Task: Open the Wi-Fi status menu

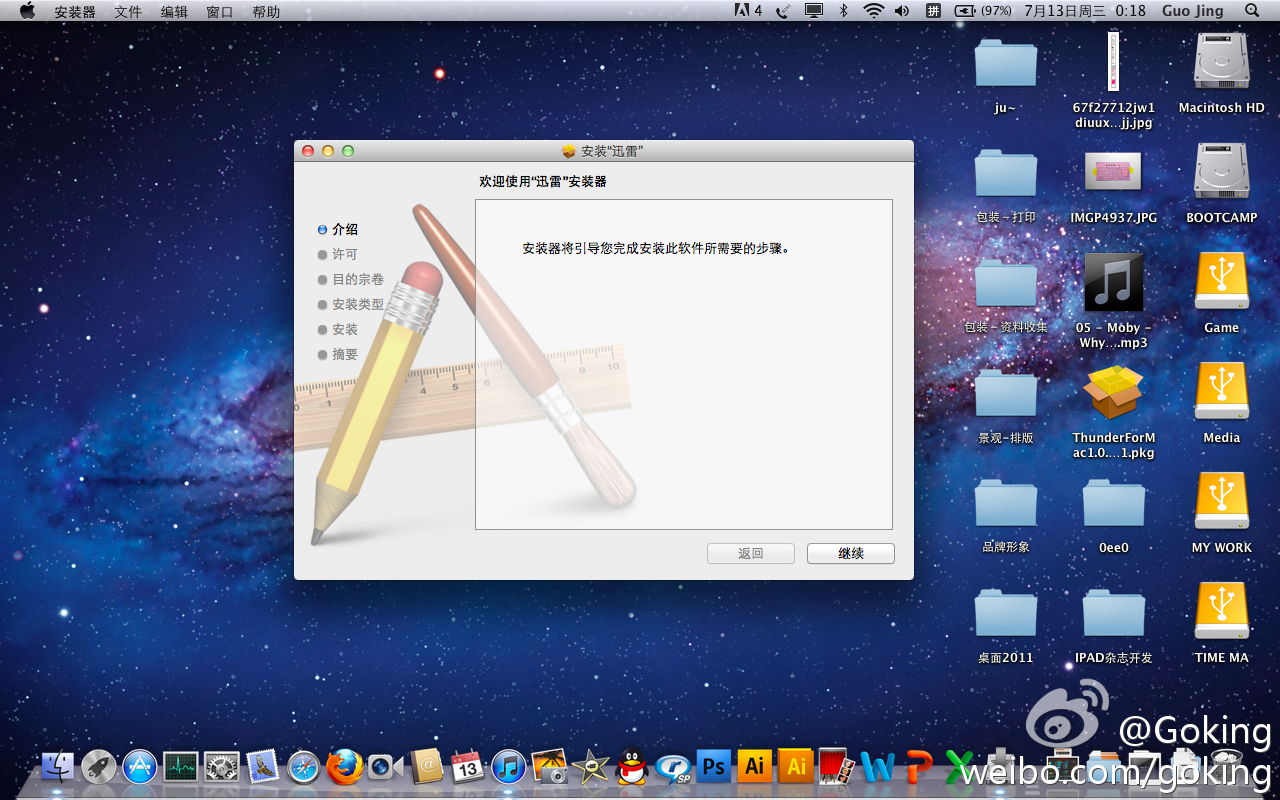Action: pos(874,11)
